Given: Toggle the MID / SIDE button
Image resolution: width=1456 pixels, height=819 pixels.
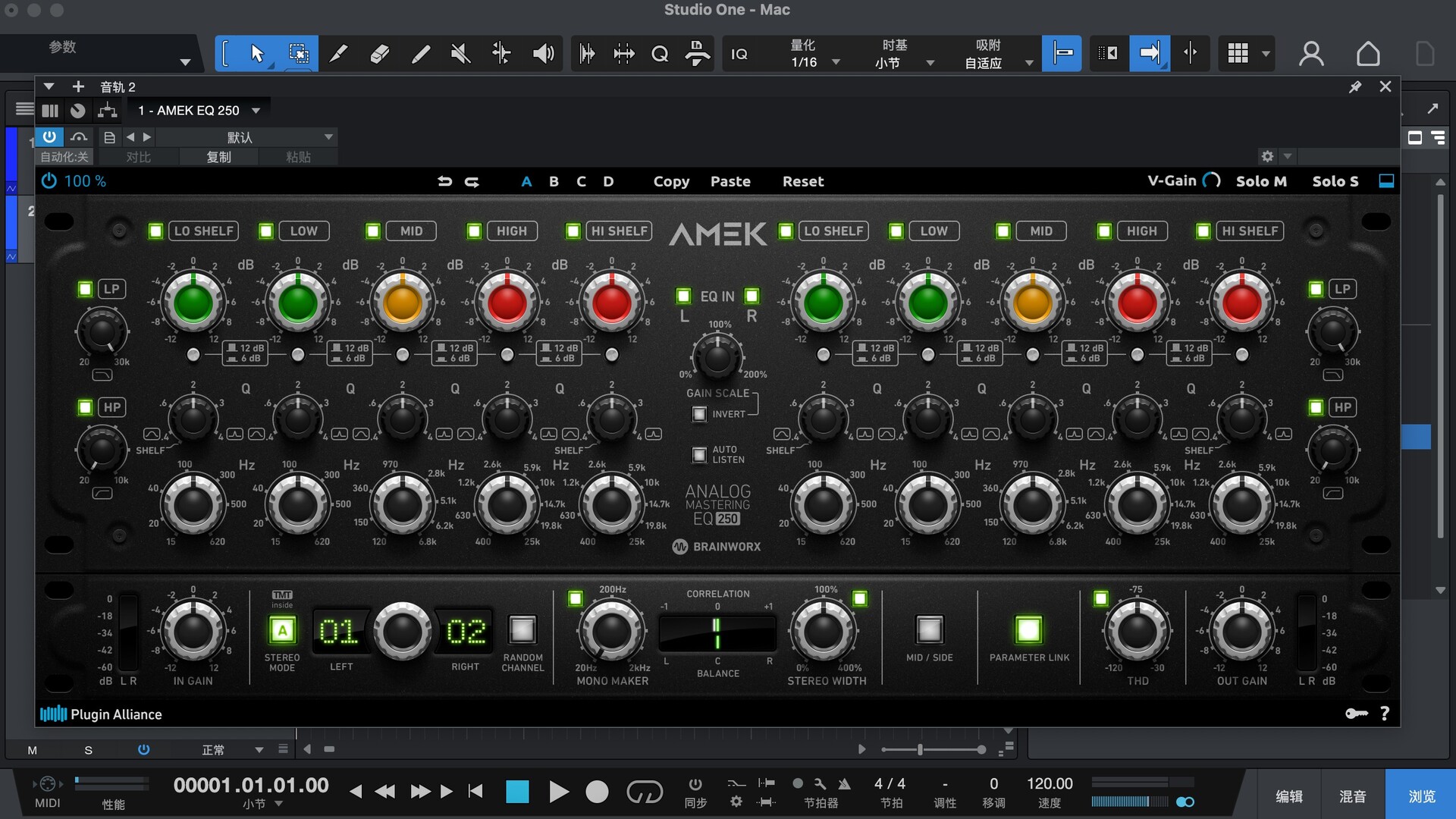Looking at the screenshot, I should (929, 629).
